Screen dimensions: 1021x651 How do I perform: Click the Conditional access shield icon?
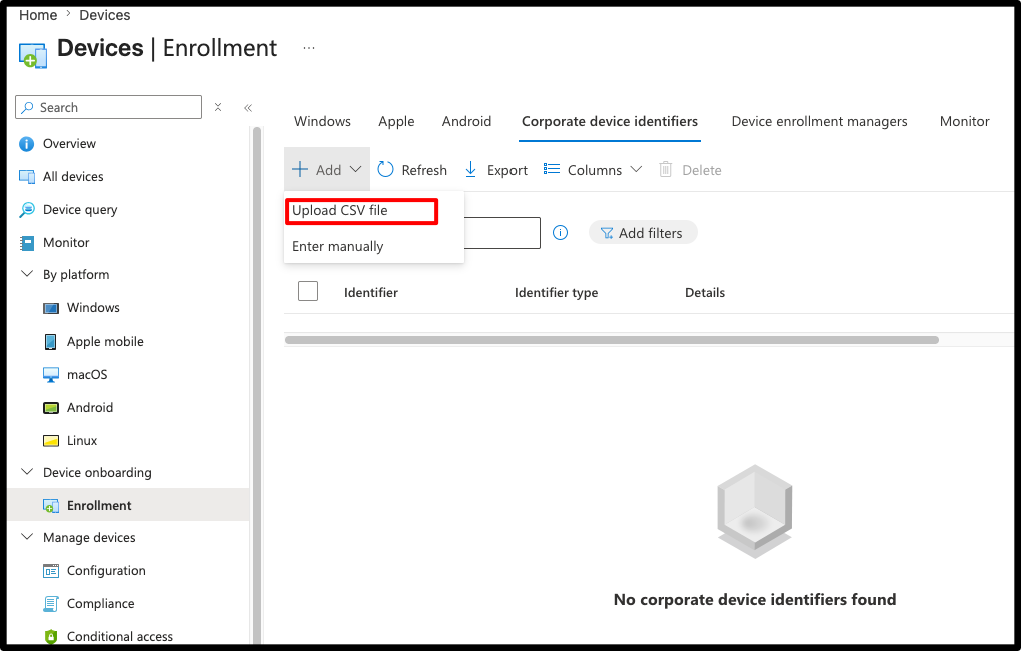pyautogui.click(x=51, y=637)
